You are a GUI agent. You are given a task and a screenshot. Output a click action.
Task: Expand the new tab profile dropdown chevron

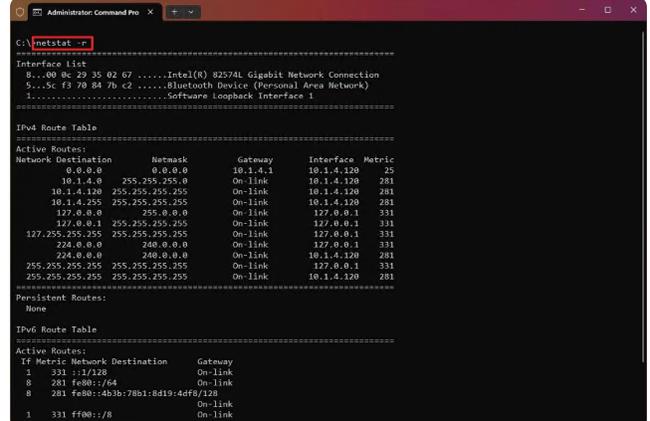click(x=191, y=11)
